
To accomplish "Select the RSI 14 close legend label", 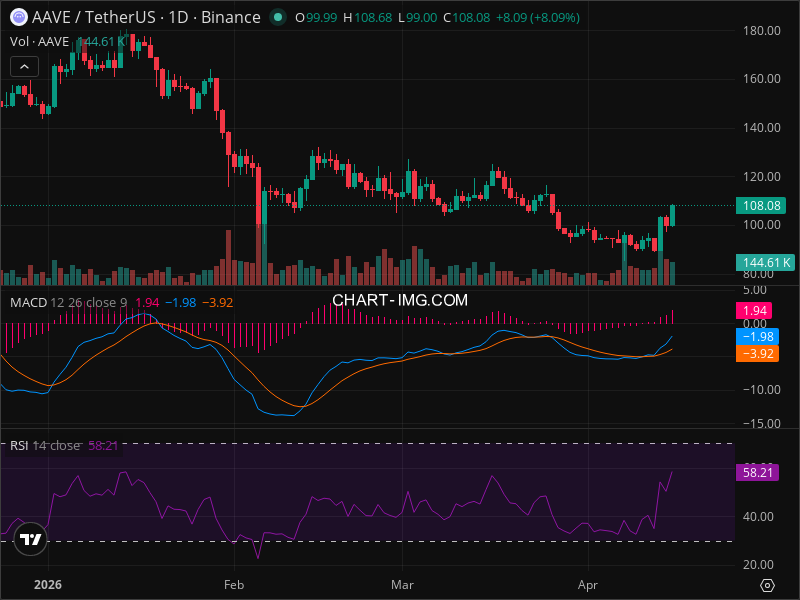I will click(45, 445).
